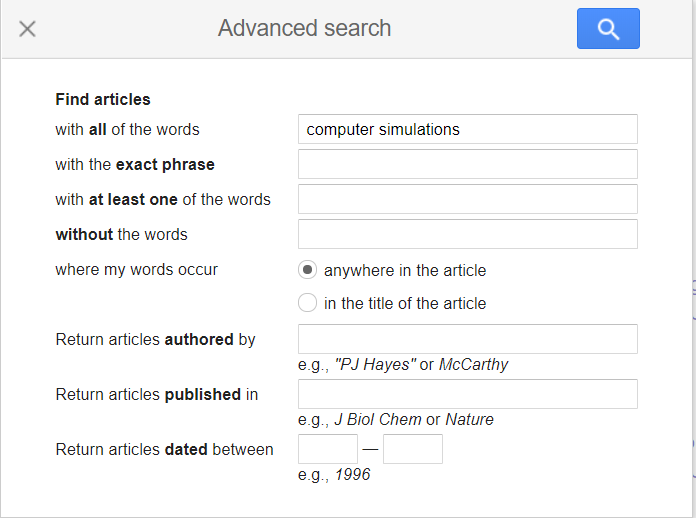This screenshot has width=696, height=518.
Task: Choose 'in the title of the article' option
Action: (x=308, y=303)
